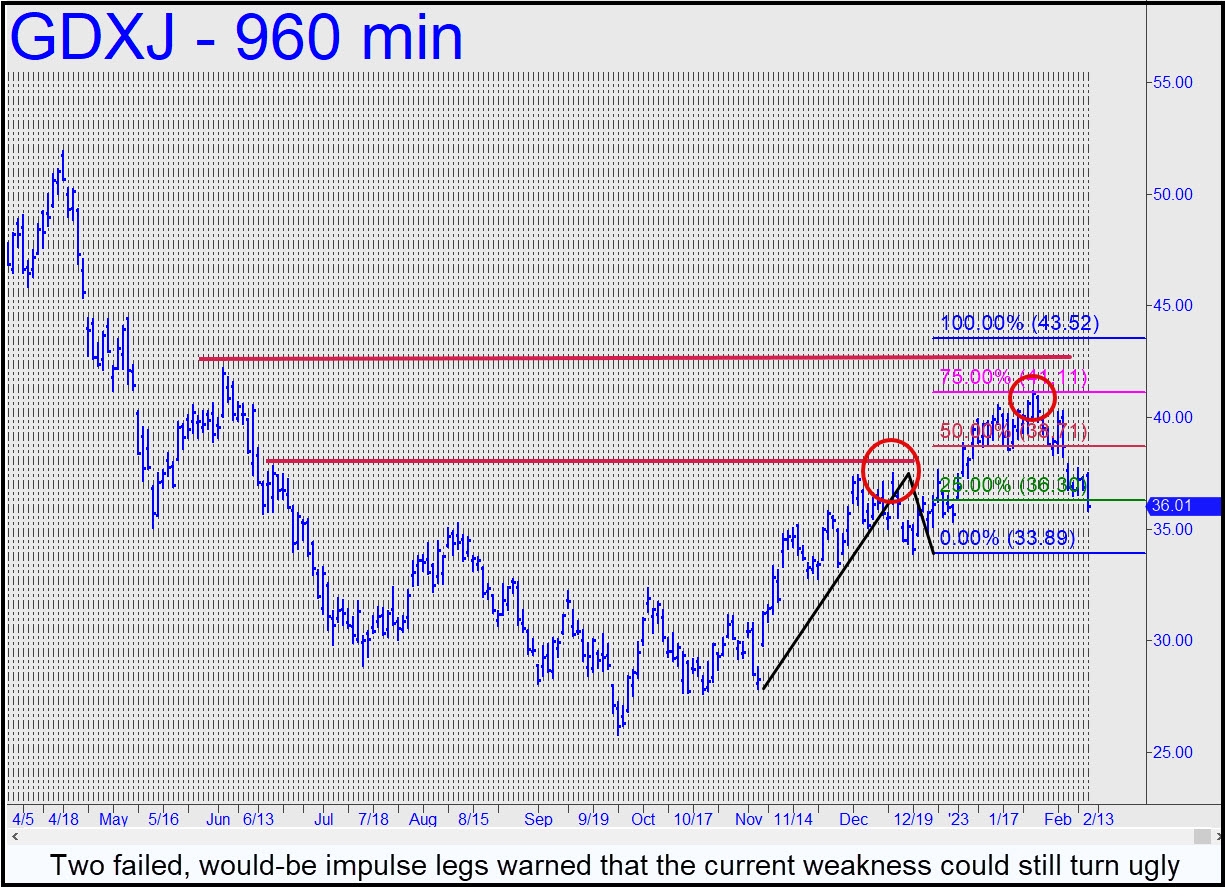This screenshot has width=1225, height=887.
Task: Click the caption text below the chart
Action: pos(612,864)
